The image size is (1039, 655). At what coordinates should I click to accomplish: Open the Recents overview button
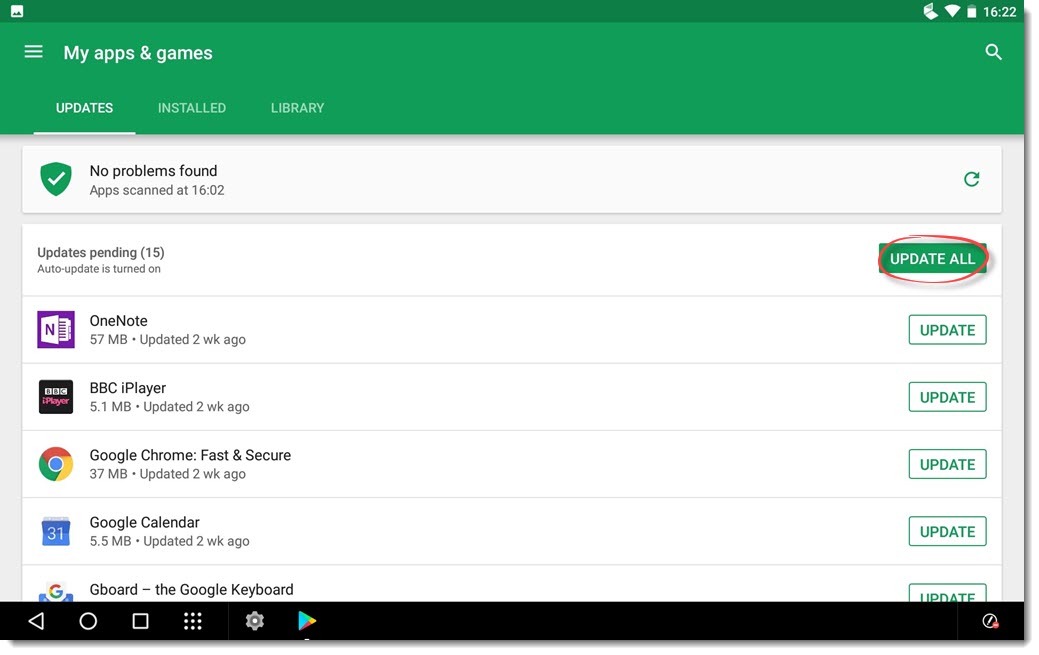140,621
